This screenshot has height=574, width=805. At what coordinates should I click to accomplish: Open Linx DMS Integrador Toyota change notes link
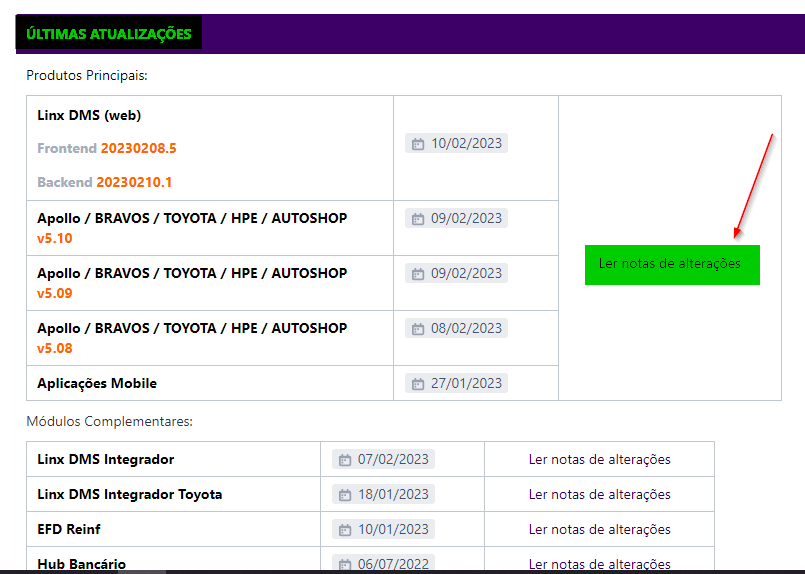(600, 494)
